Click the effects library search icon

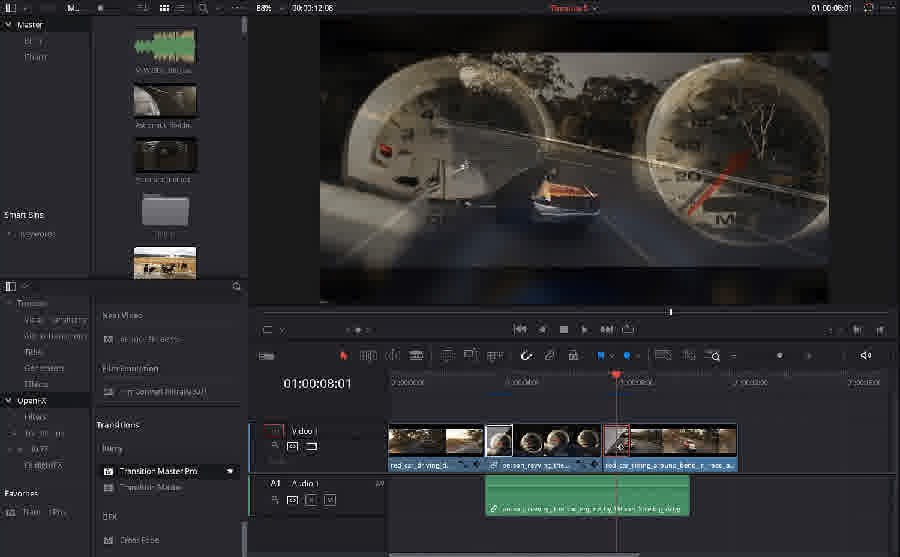point(236,285)
